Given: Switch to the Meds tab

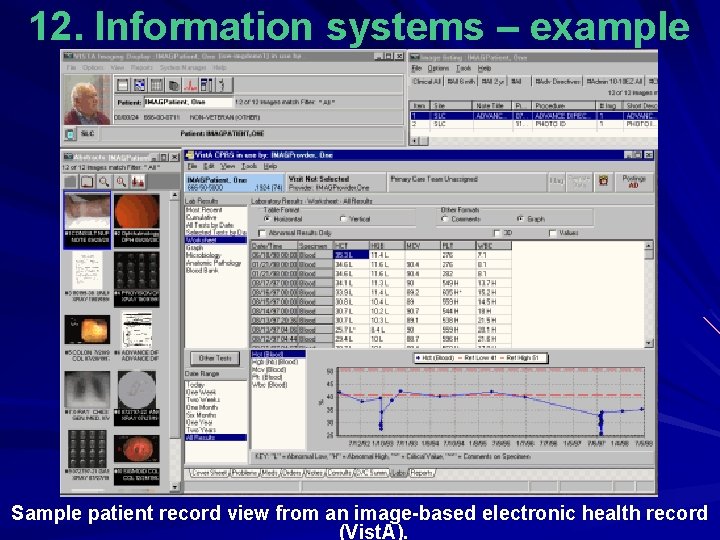Looking at the screenshot, I should (x=270, y=473).
